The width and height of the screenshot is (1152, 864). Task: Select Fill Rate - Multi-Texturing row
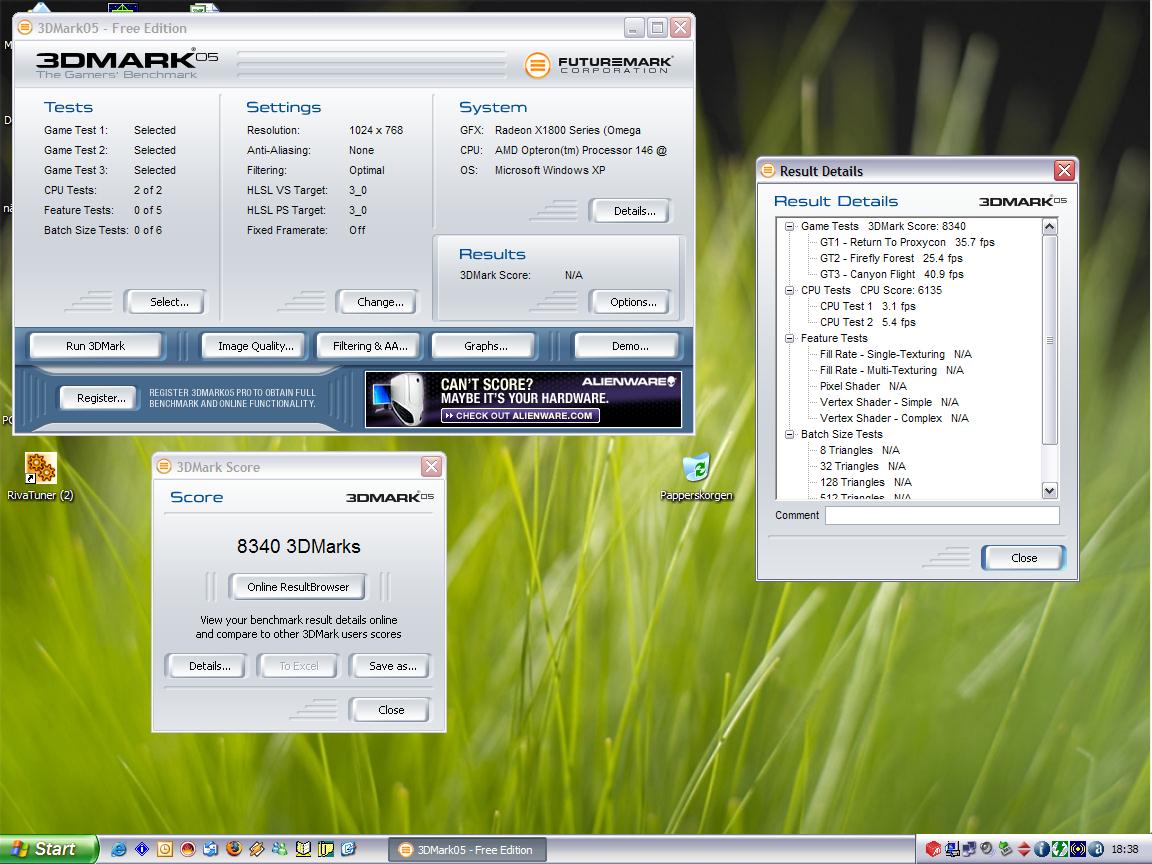tap(891, 370)
